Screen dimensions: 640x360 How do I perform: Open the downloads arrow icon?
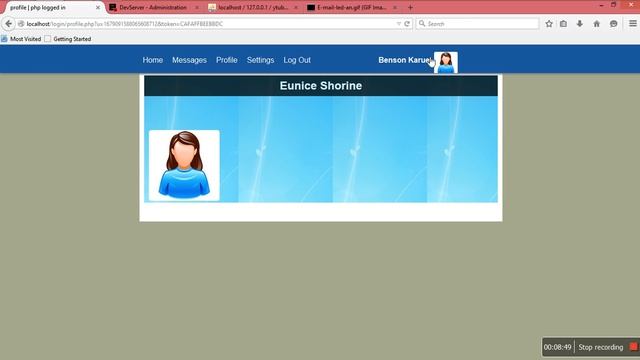pos(580,24)
